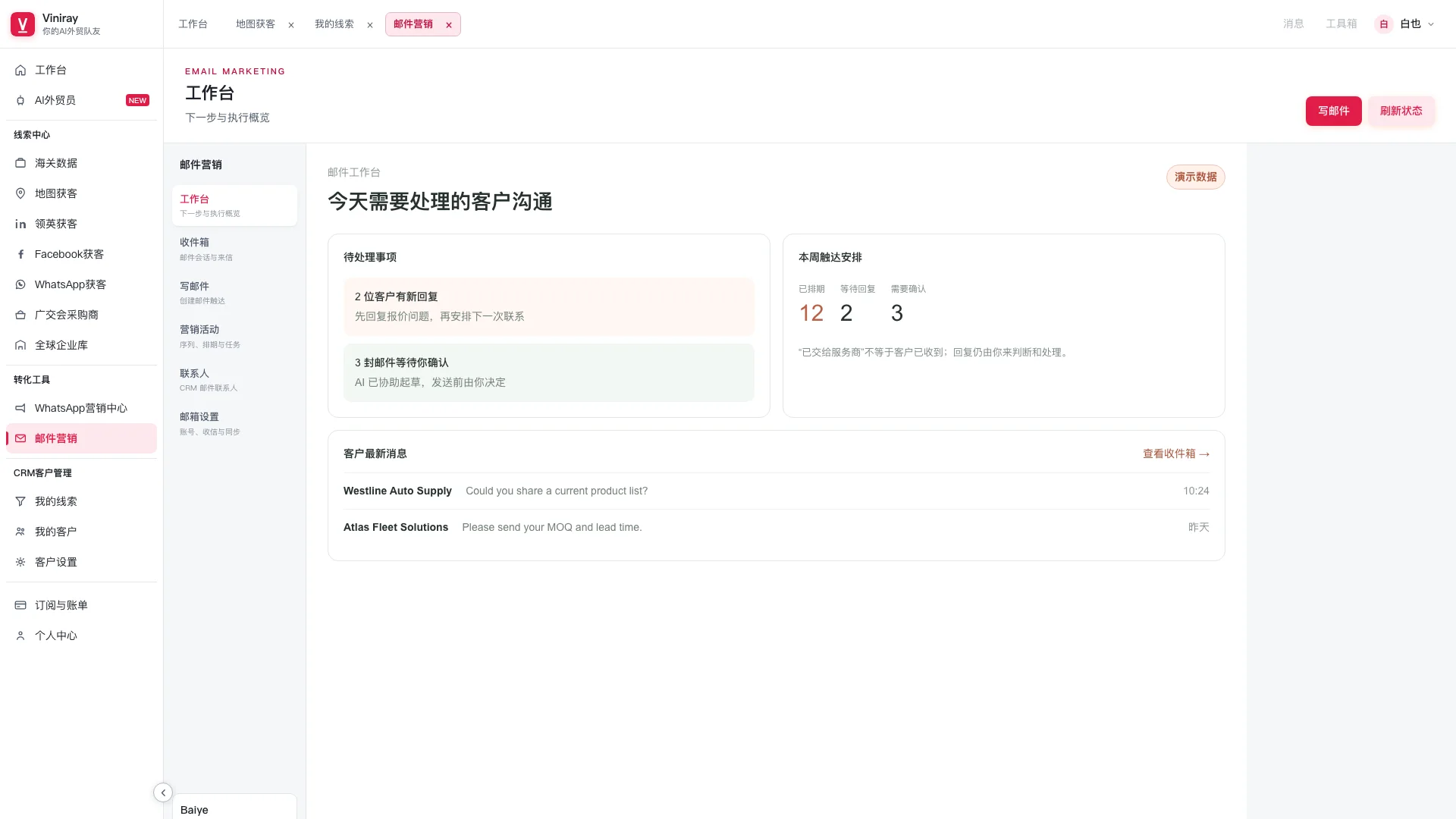This screenshot has width=1456, height=819.
Task: Open 我的线索 funnel icon
Action: pos(20,501)
